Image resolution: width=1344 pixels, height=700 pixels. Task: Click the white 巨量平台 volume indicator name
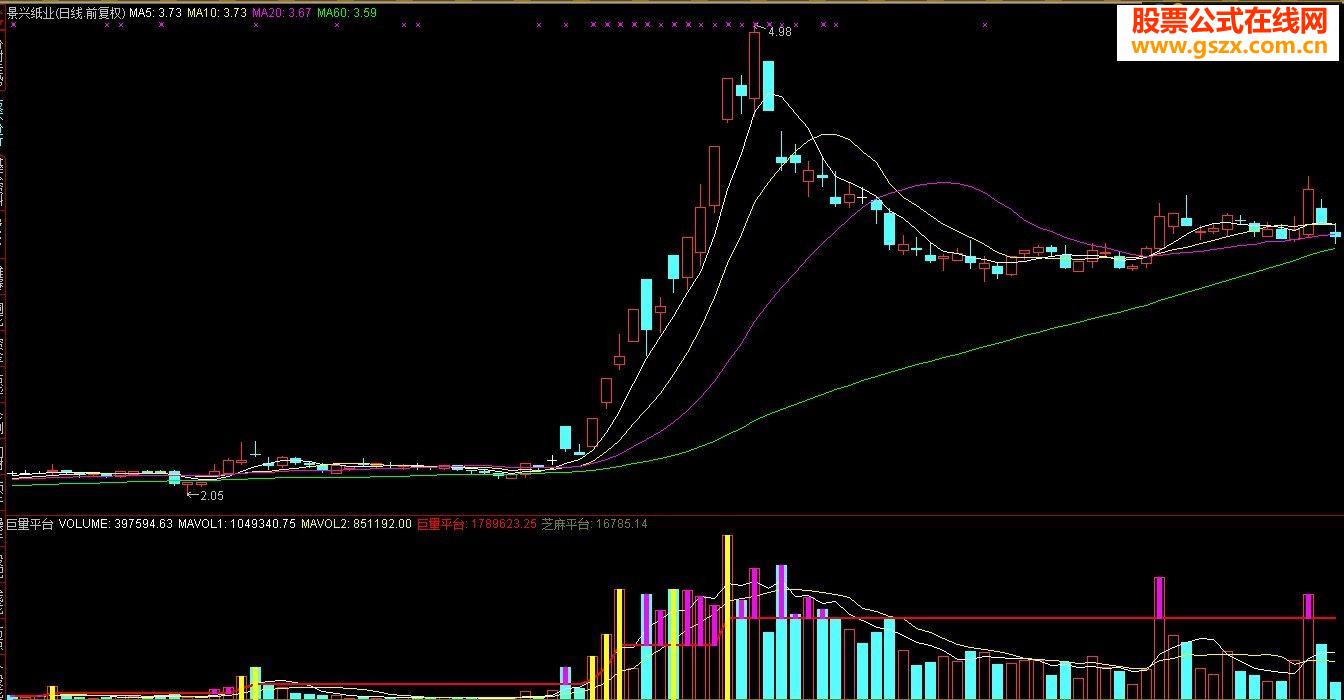coord(30,523)
